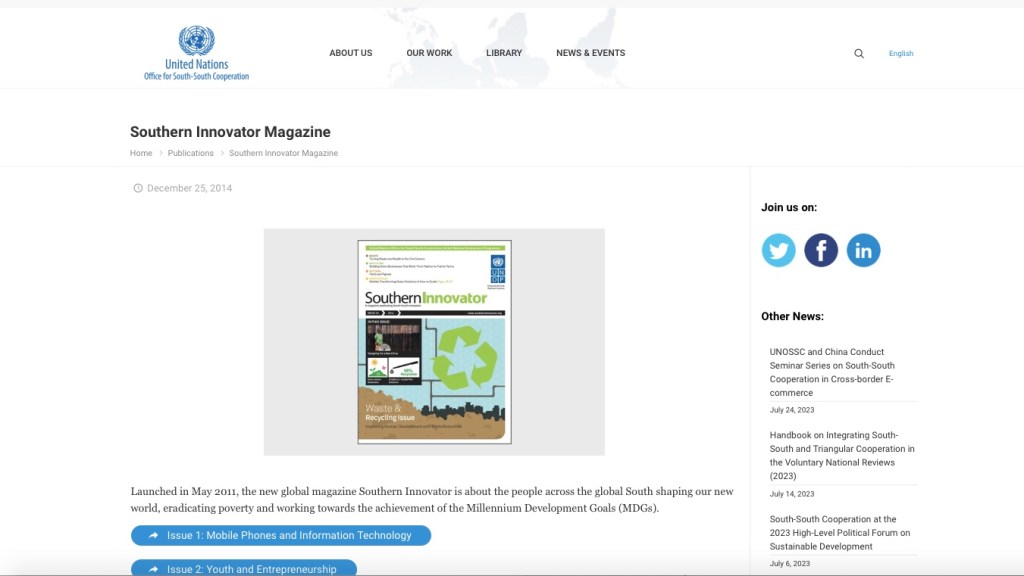
Task: Click the Southern Innovator magazine cover image
Action: coord(434,342)
